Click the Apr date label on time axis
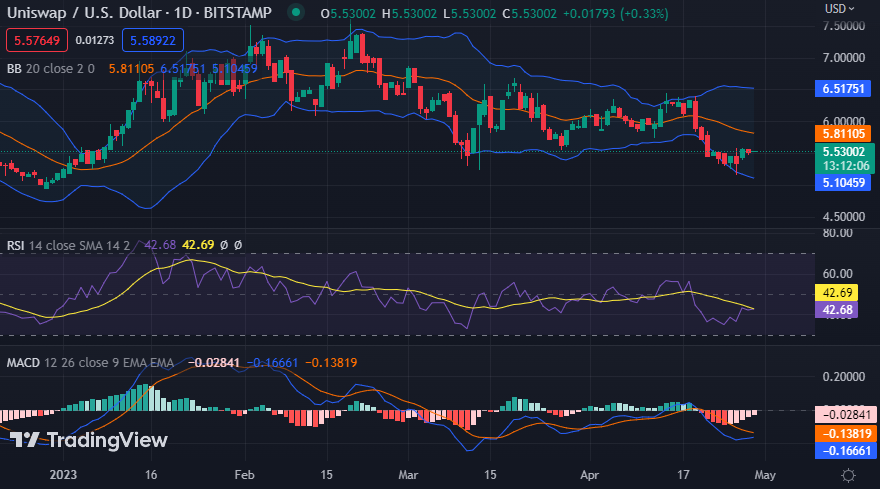Screen dimensions: 880x489 (x=589, y=475)
